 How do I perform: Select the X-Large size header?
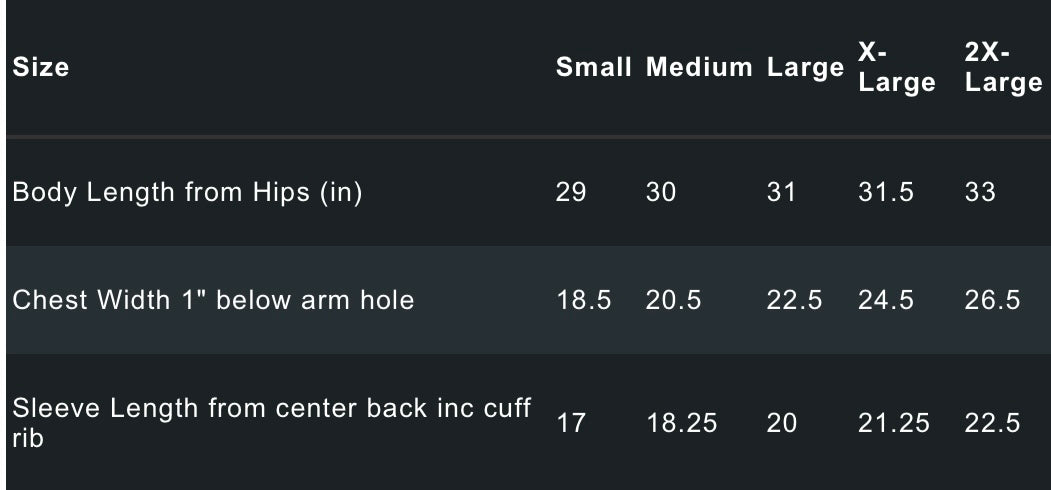[896, 68]
